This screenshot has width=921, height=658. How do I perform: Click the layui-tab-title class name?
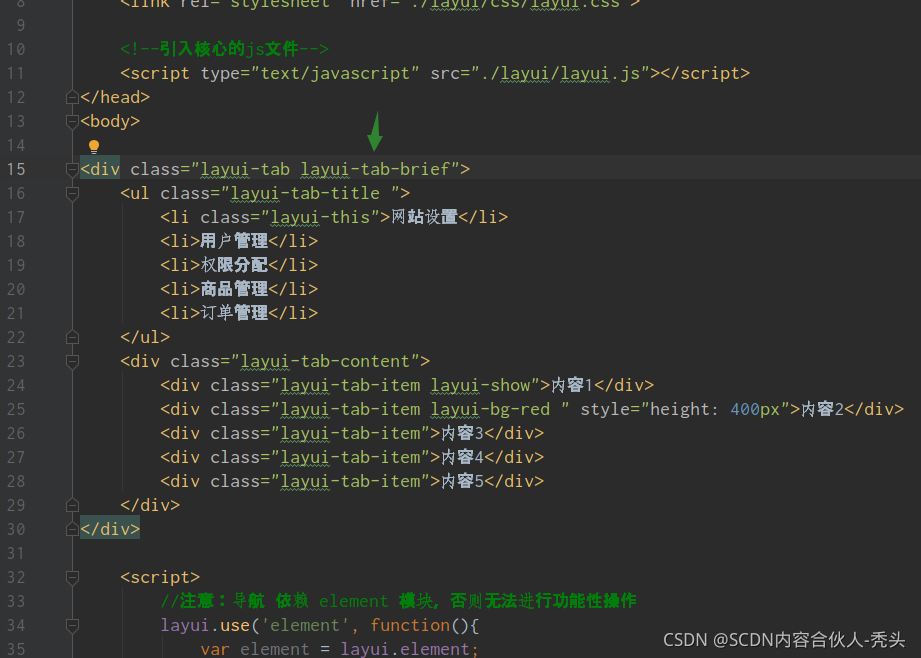[x=305, y=193]
